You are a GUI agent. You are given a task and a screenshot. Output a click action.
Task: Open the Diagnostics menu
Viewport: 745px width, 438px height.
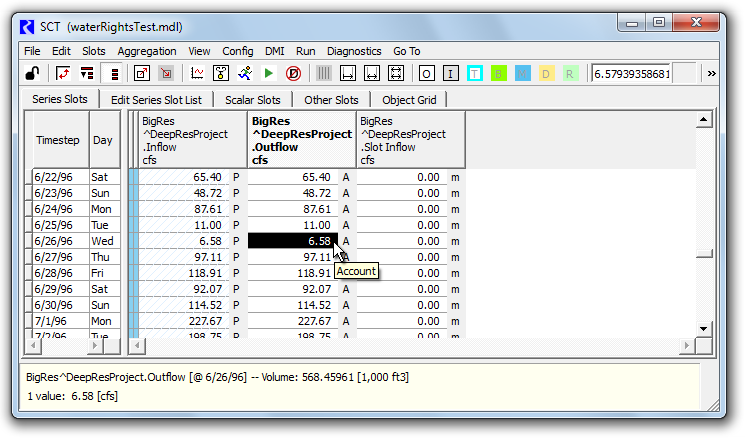354,51
